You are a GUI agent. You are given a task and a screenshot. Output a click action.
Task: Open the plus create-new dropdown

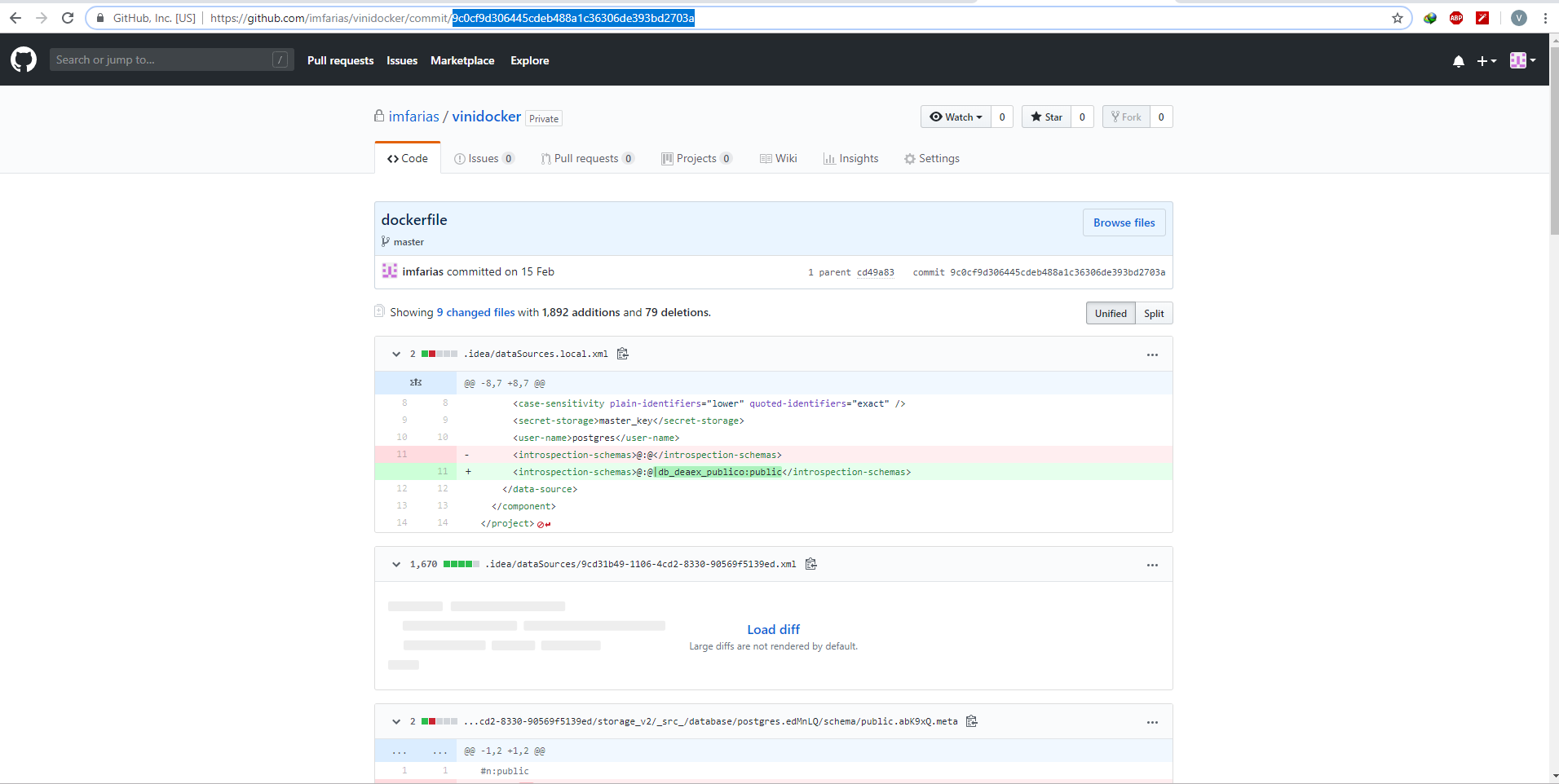click(1486, 61)
